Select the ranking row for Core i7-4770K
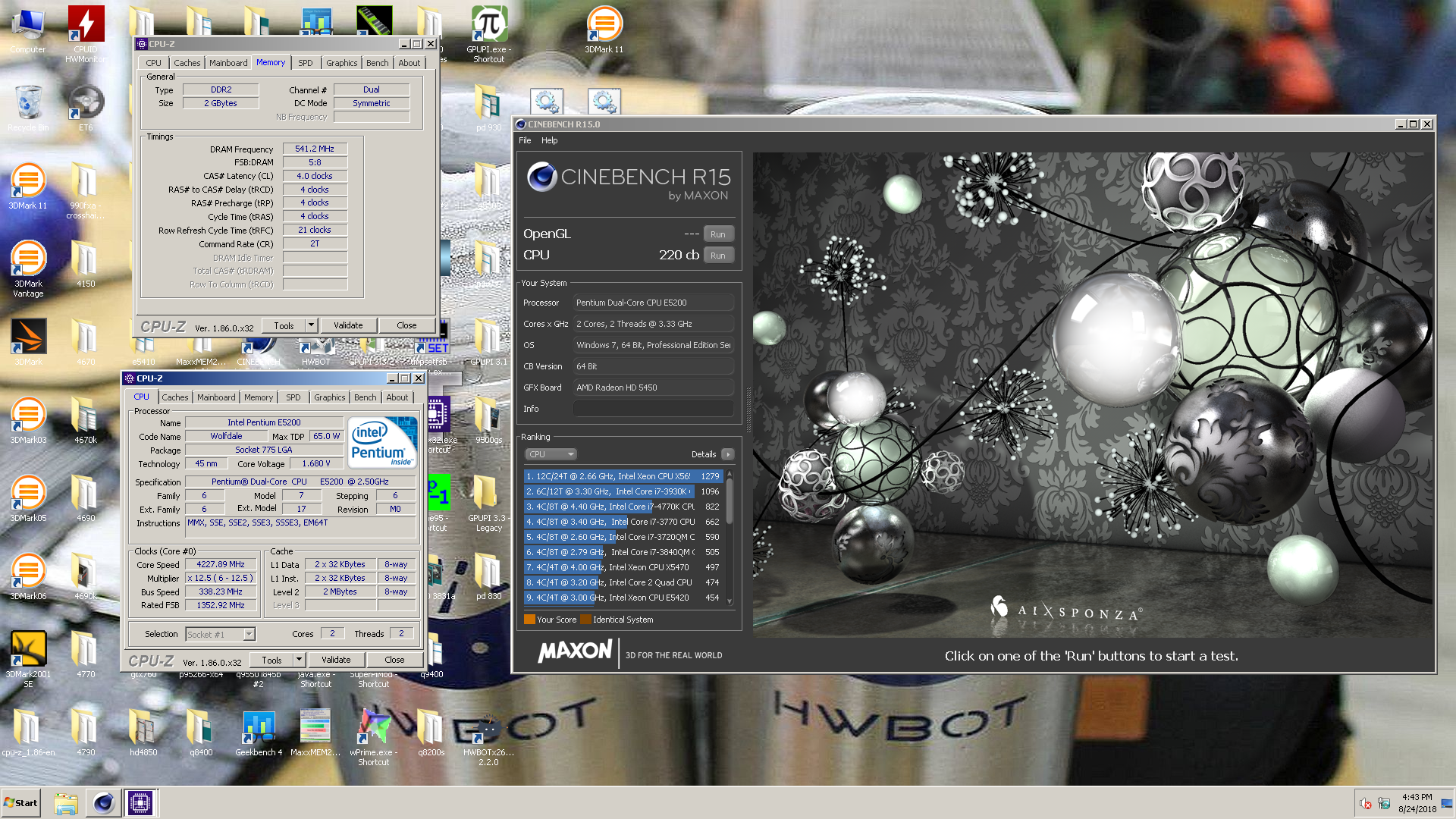This screenshot has height=819, width=1456. (623, 507)
